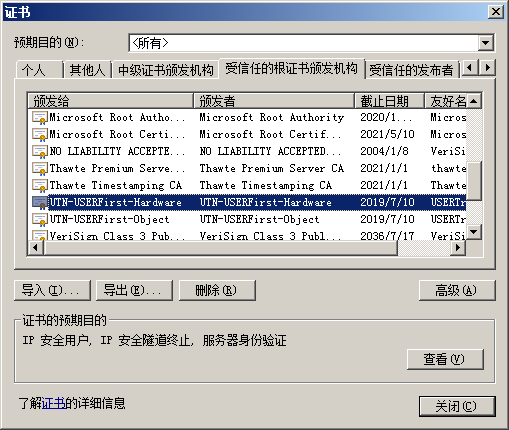Select UTN-USERFirst-Object in 颁发给 column

click(x=109, y=220)
